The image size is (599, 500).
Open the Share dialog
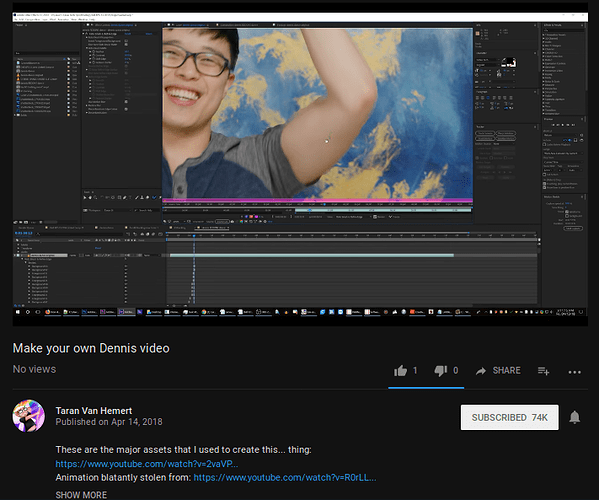click(x=498, y=371)
